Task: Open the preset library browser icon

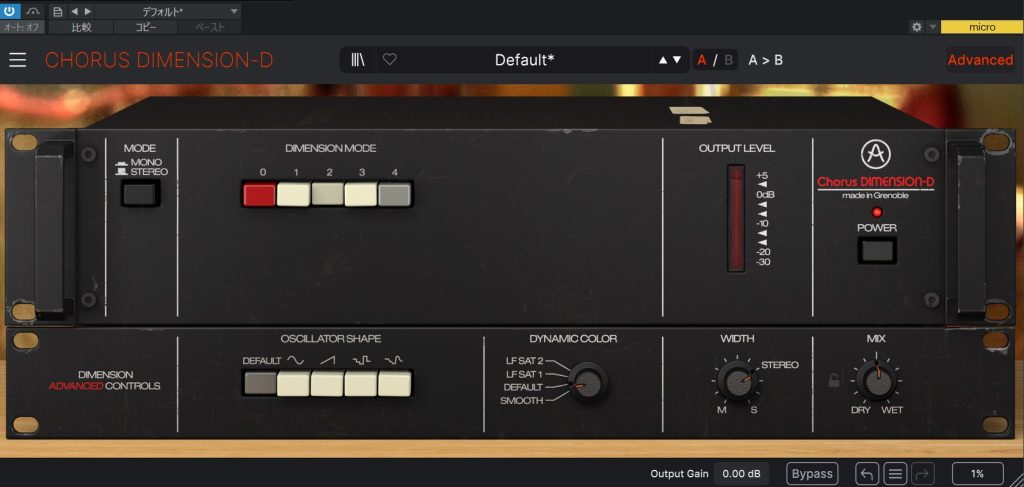Action: [358, 60]
